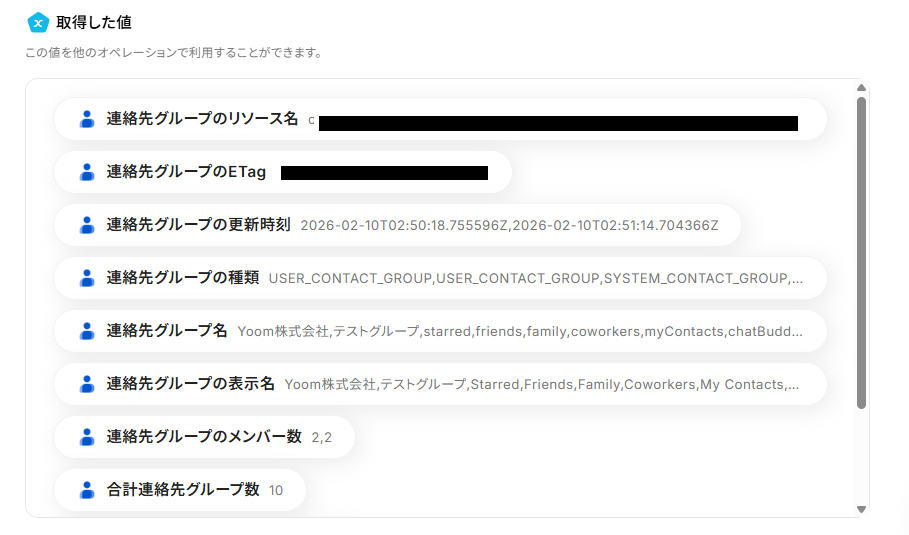
Task: Click person icon beside 連絡先グループのリソース名
Action: (x=87, y=119)
